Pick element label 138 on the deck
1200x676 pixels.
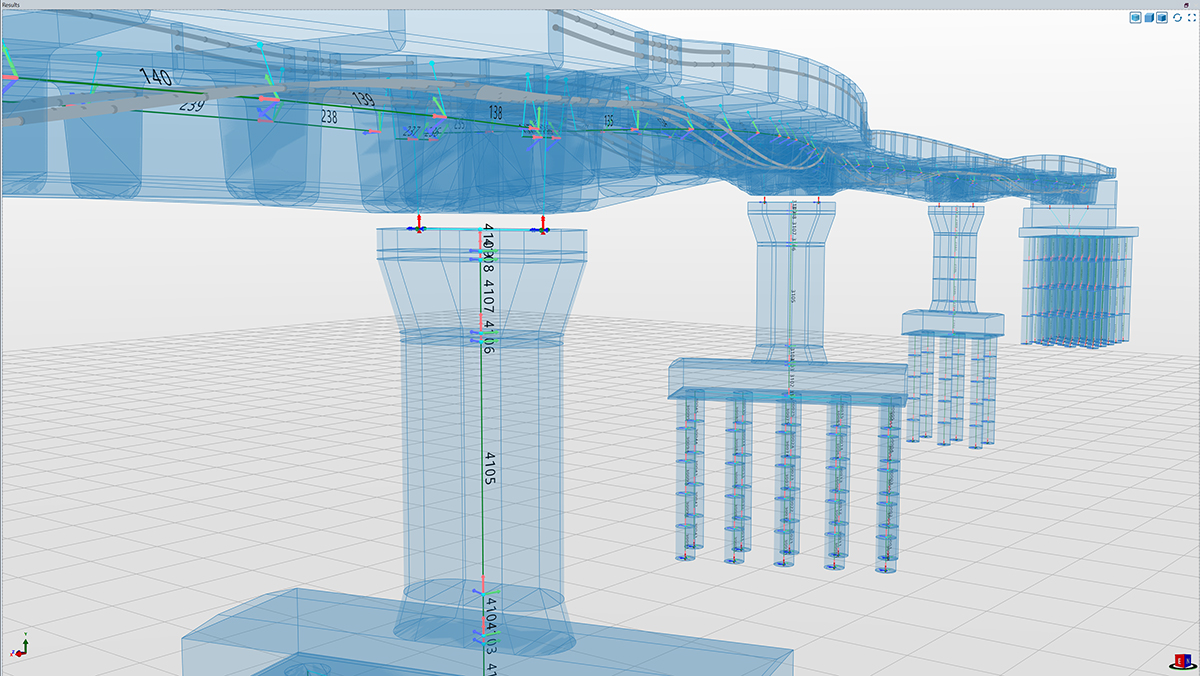(494, 113)
